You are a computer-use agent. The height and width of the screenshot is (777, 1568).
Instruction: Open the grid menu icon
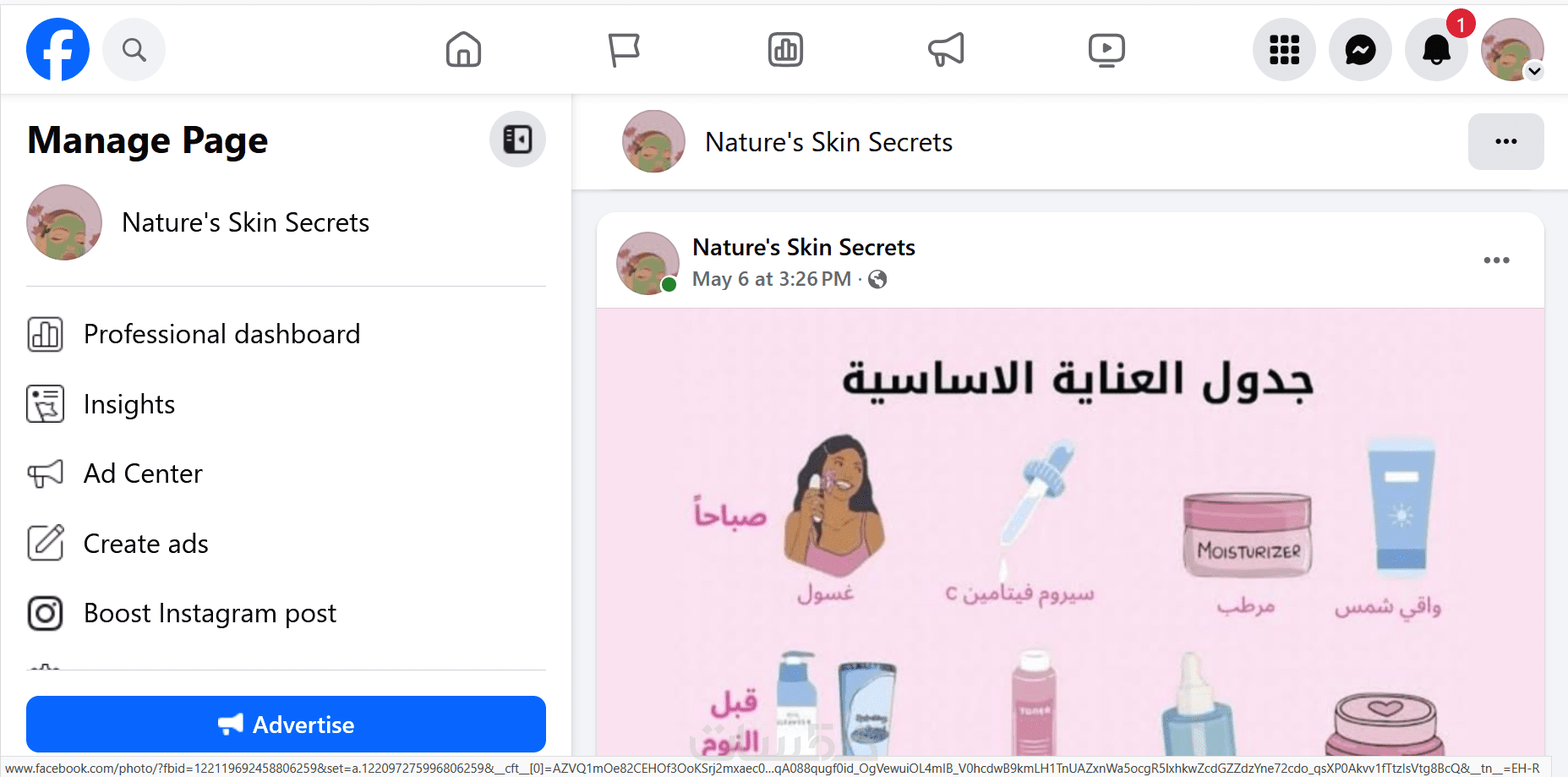(x=1284, y=50)
